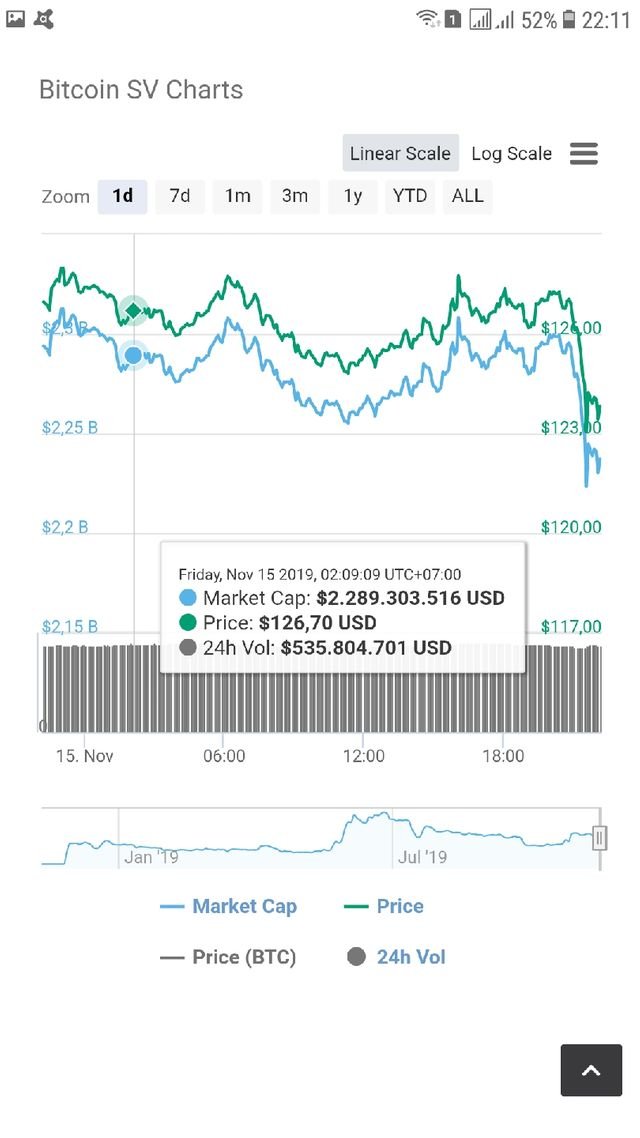Click Jan '19 in the navigator timeline
Screen dimensions: 640x1138
pos(151,857)
